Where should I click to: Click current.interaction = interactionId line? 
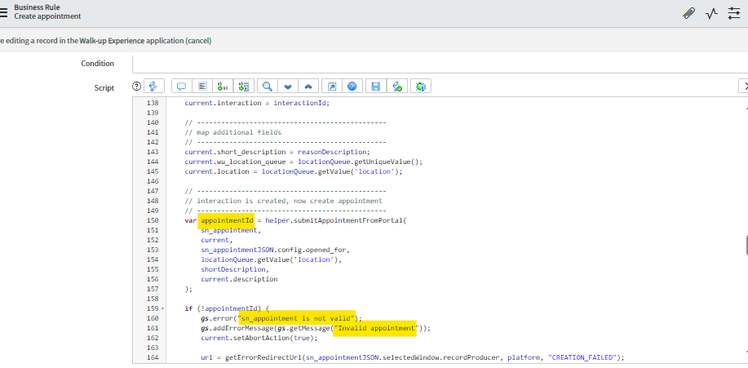[x=257, y=103]
